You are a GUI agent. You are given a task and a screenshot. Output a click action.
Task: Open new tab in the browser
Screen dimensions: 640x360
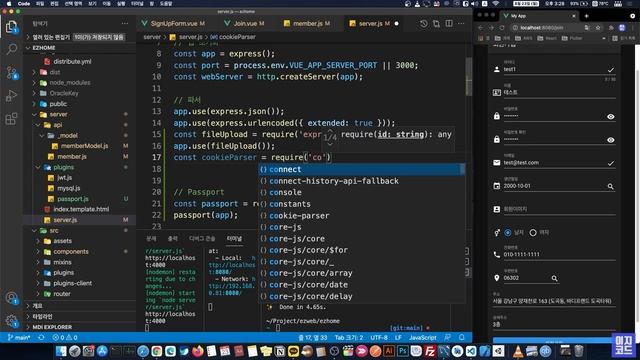point(587,16)
